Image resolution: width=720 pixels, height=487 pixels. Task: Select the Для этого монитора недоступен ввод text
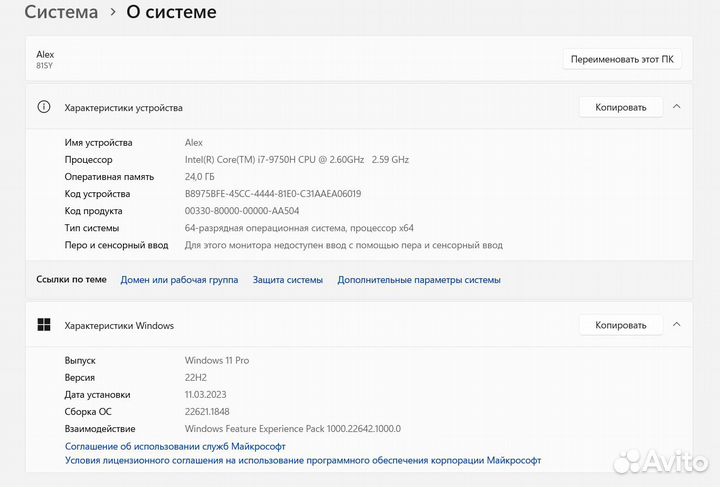pyautogui.click(x=343, y=245)
